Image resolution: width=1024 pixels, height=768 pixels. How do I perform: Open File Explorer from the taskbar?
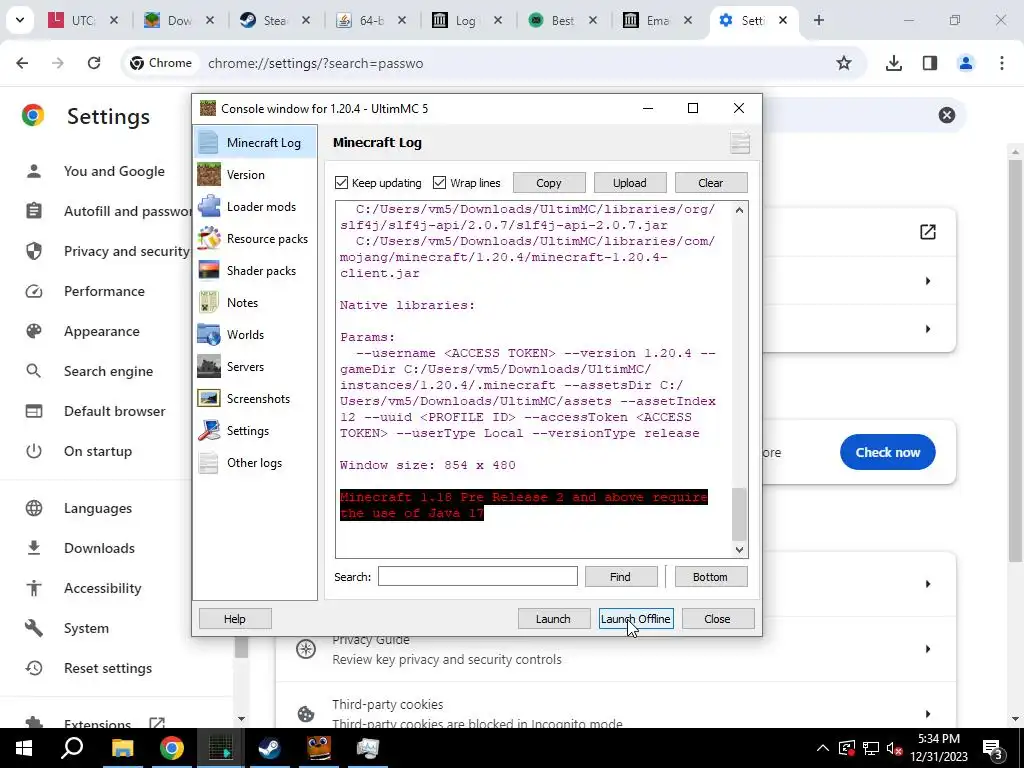pyautogui.click(x=122, y=748)
